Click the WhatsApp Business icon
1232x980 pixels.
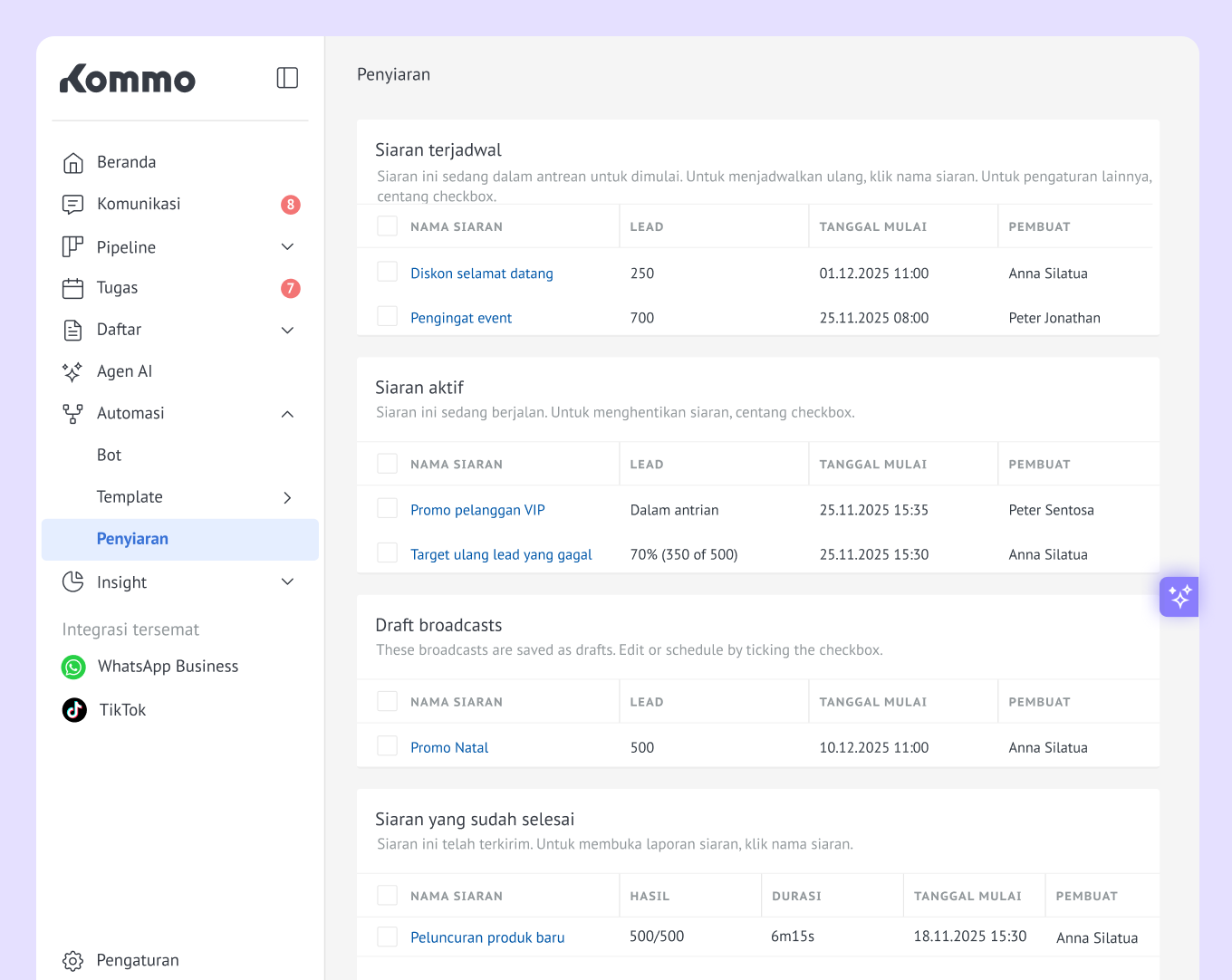[73, 667]
